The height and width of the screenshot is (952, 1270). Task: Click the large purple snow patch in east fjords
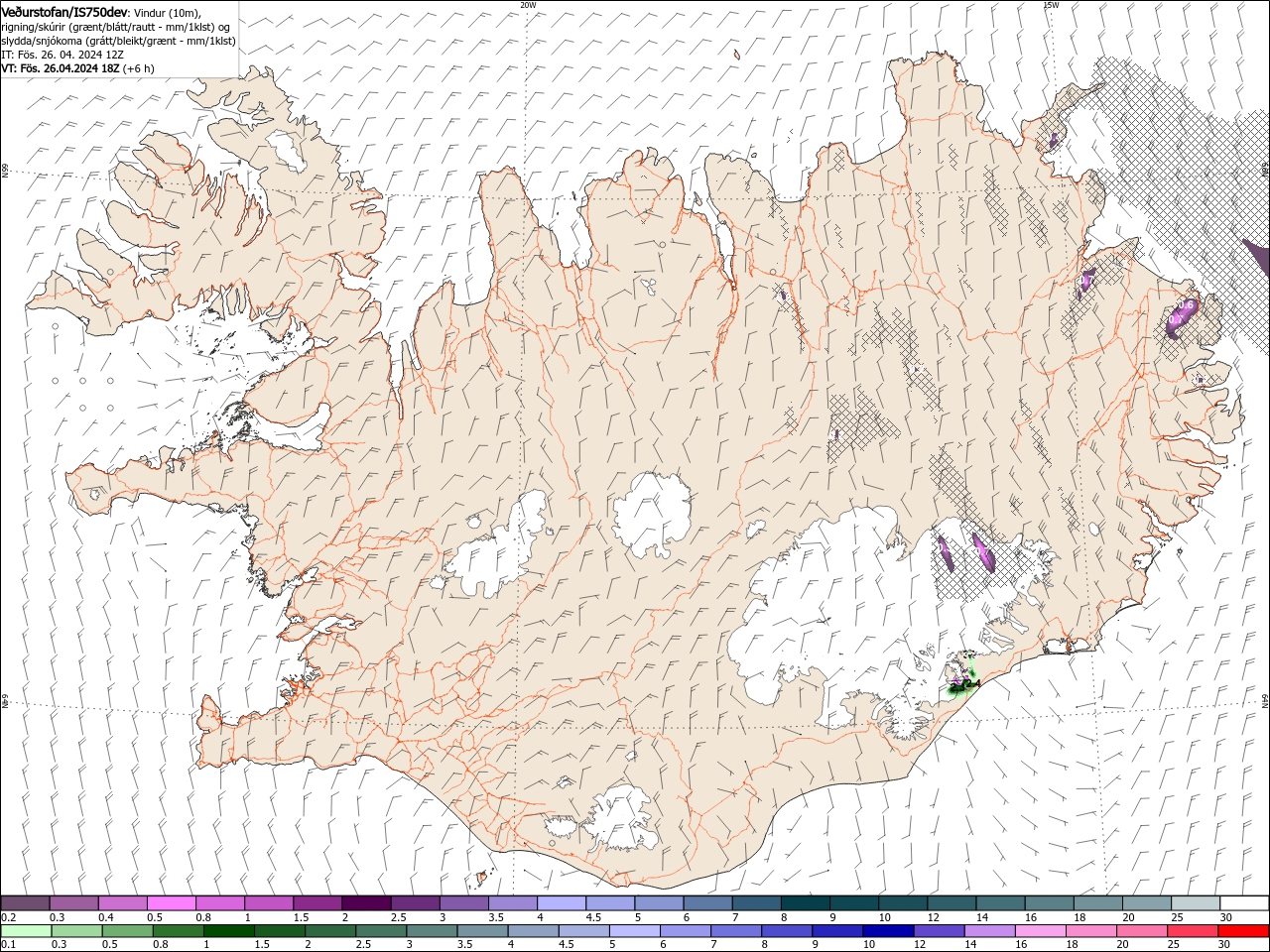coord(1181,316)
